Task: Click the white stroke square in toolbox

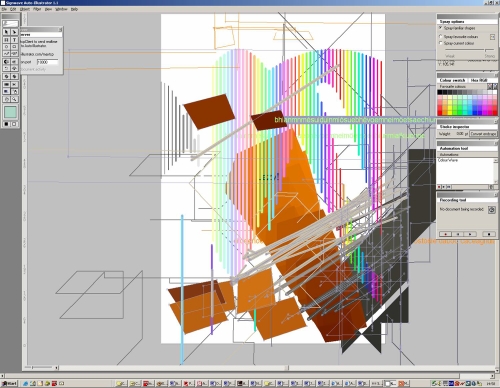Action: pos(14,124)
